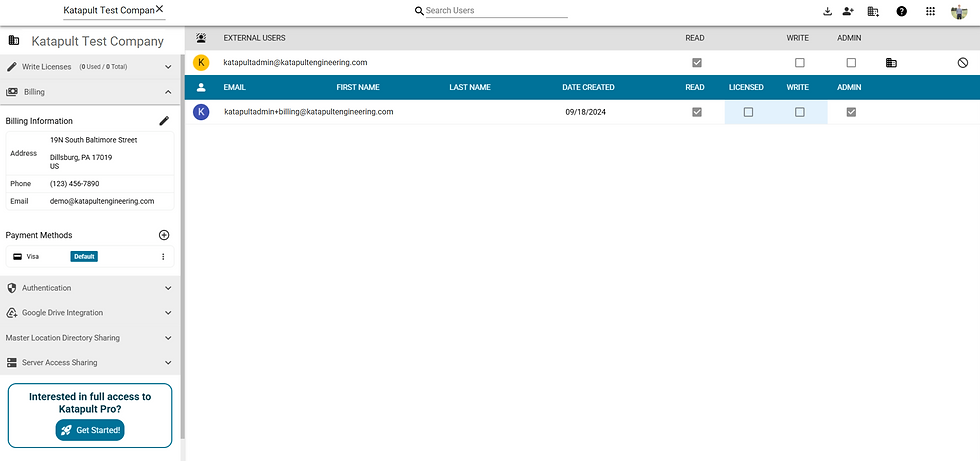Expand the Master Location Directory Sharing chevron
Screen dimensions: 980x461
[168, 337]
